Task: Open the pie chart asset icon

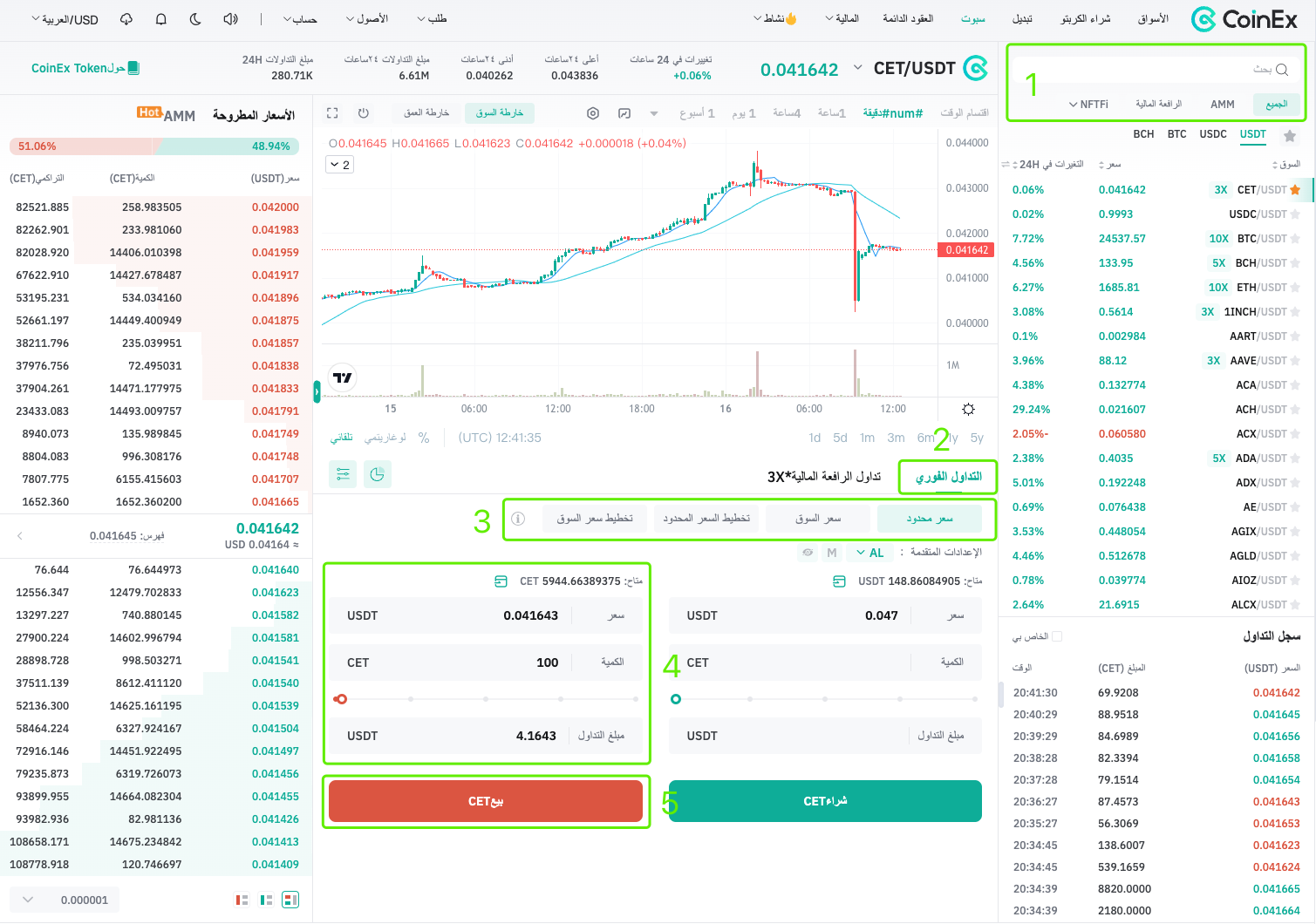Action: (377, 474)
